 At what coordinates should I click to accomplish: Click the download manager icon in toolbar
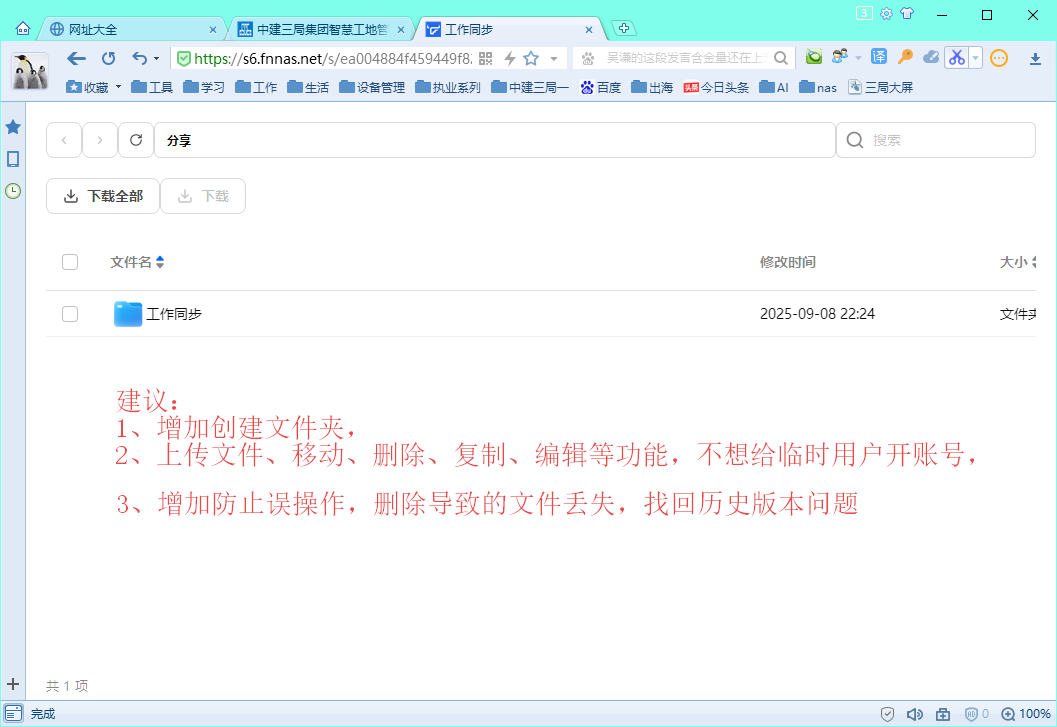click(1035, 58)
